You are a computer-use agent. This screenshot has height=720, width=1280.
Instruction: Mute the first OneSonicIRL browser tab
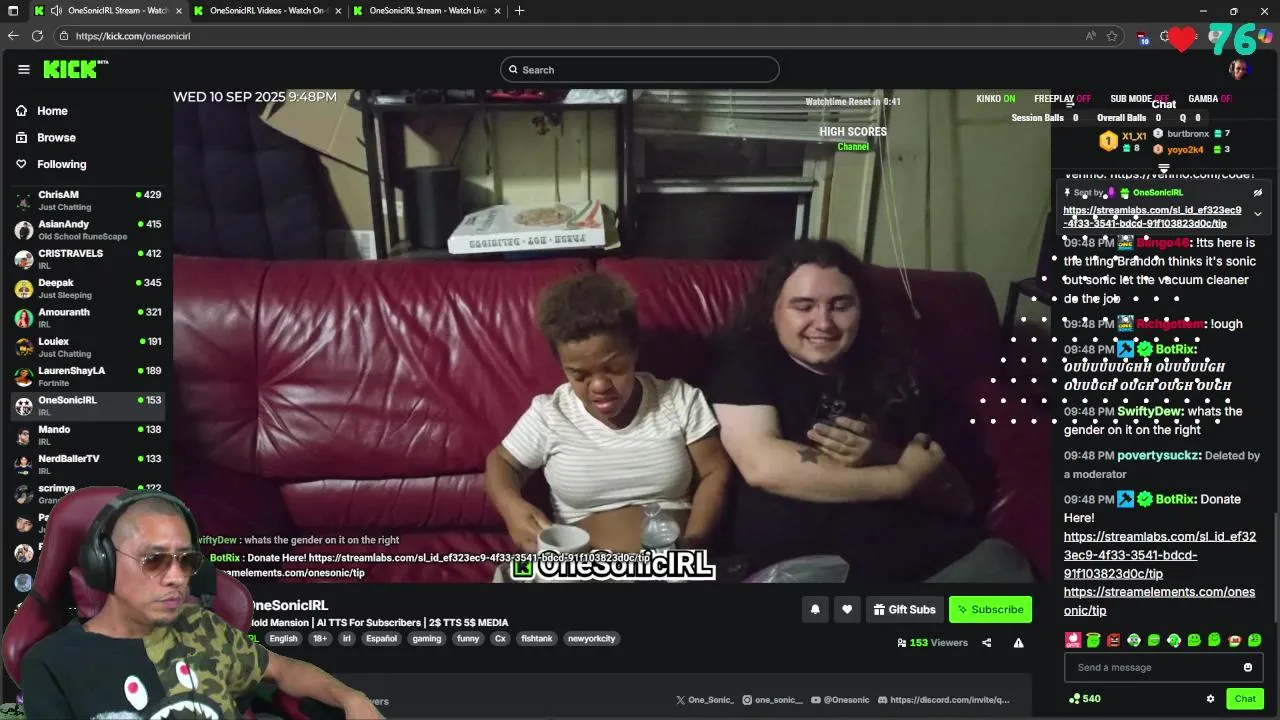[x=56, y=11]
